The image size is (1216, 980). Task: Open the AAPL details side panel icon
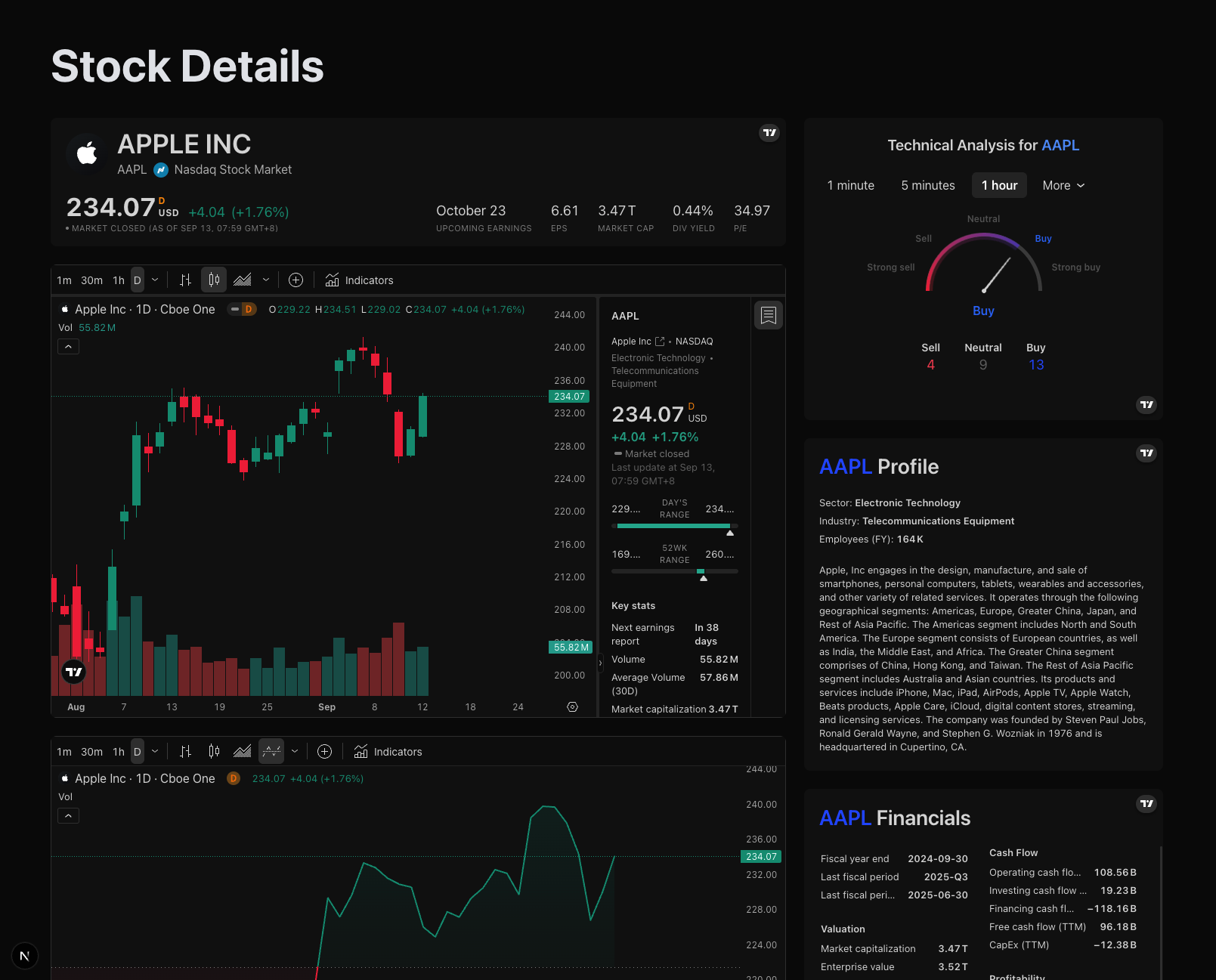click(x=769, y=315)
